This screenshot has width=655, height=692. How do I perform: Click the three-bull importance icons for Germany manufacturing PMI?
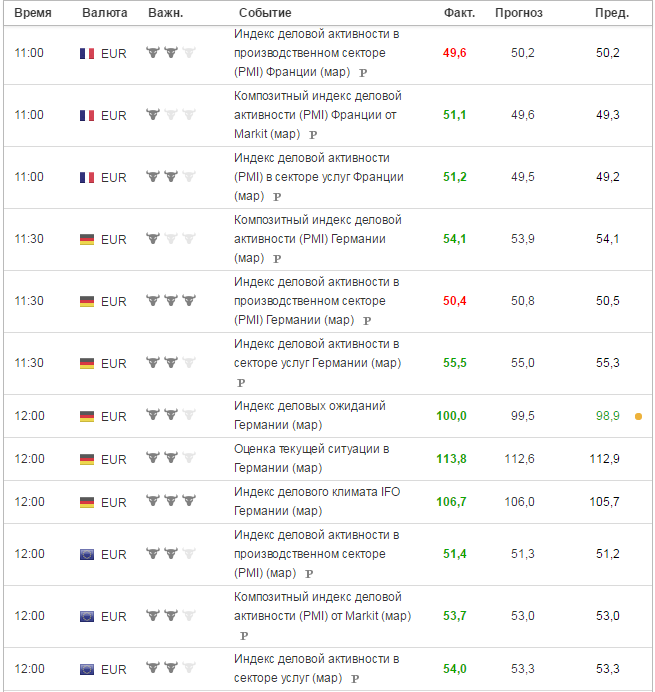171,301
